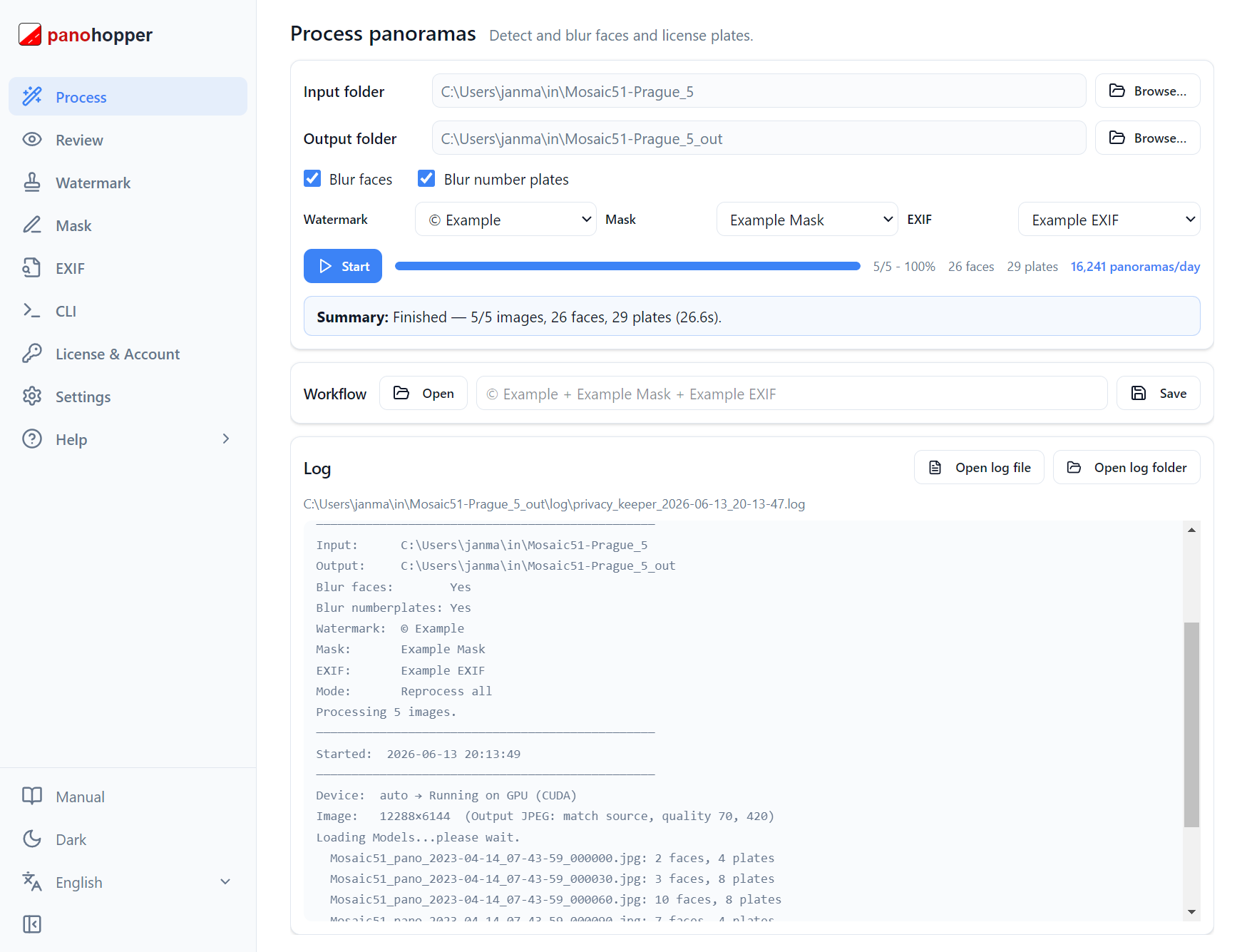The height and width of the screenshot is (952, 1247).
Task: Click the Summary Finished status line
Action: [752, 316]
